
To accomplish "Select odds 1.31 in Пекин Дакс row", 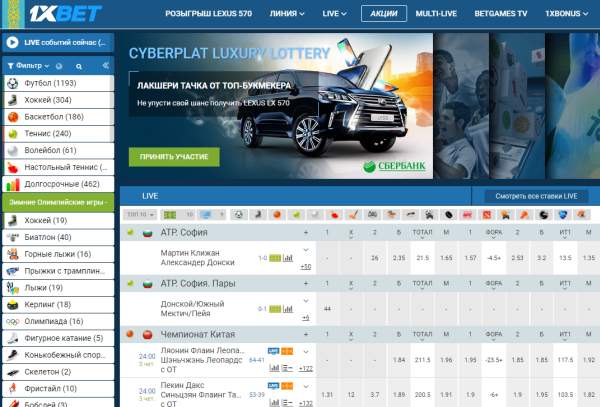I will [x=327, y=394].
